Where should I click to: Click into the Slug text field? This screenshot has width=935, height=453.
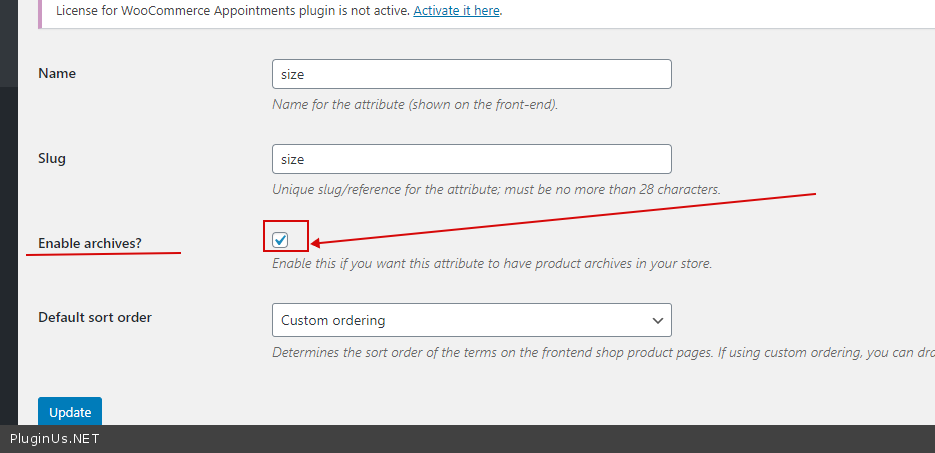click(471, 159)
